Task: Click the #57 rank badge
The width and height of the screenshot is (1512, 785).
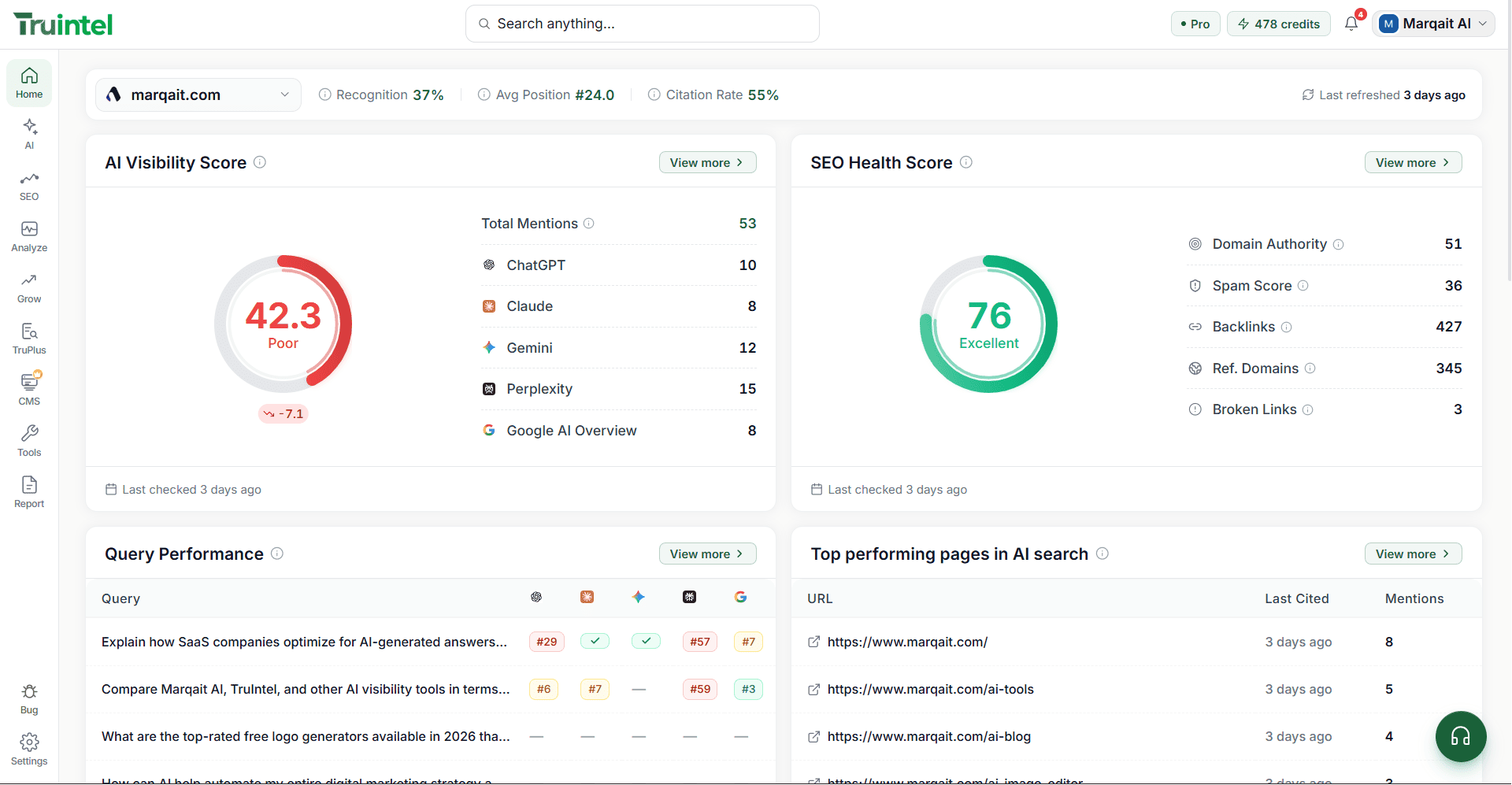Action: [x=700, y=642]
